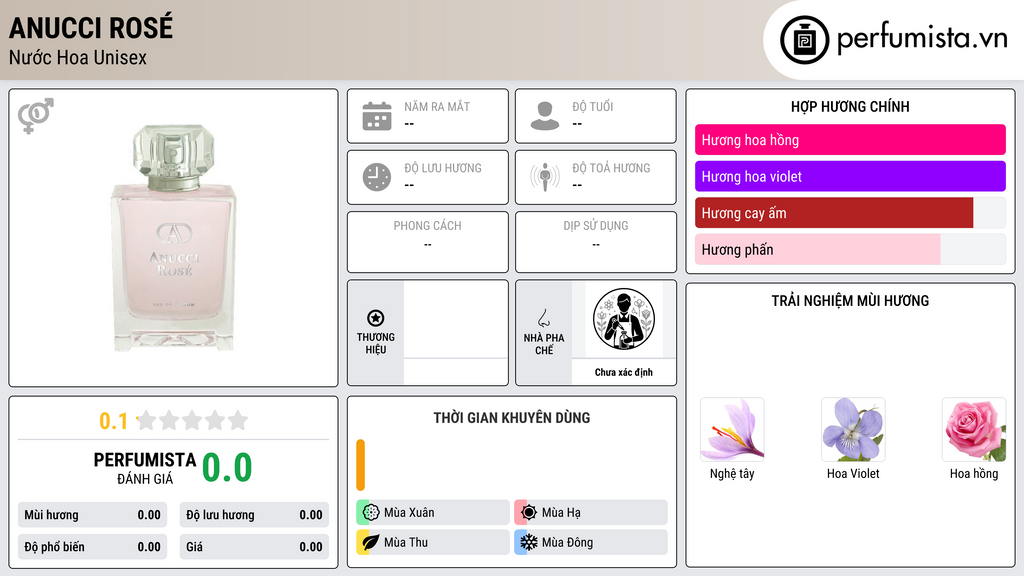This screenshot has width=1024, height=576.
Task: Click the Hương phấn accord bar
Action: click(x=850, y=249)
